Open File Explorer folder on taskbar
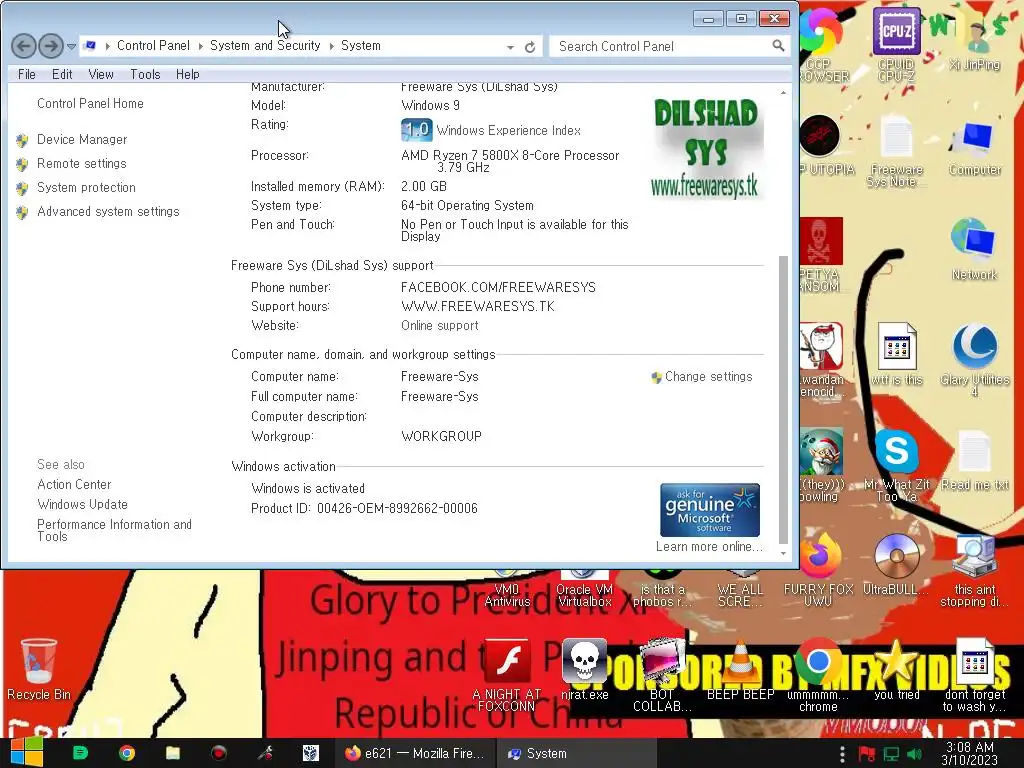The image size is (1024, 768). point(173,753)
